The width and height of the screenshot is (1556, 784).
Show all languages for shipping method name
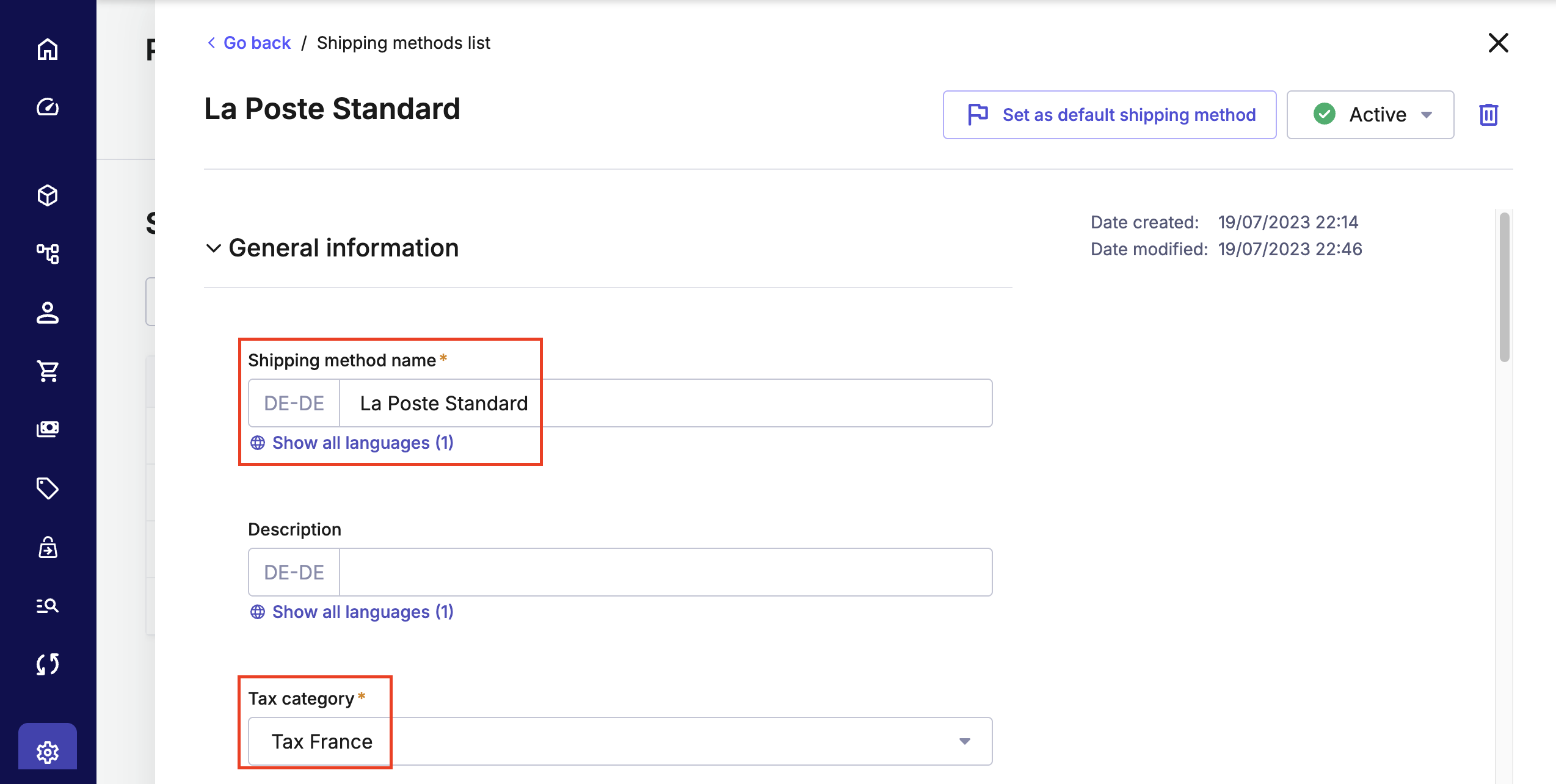[362, 443]
